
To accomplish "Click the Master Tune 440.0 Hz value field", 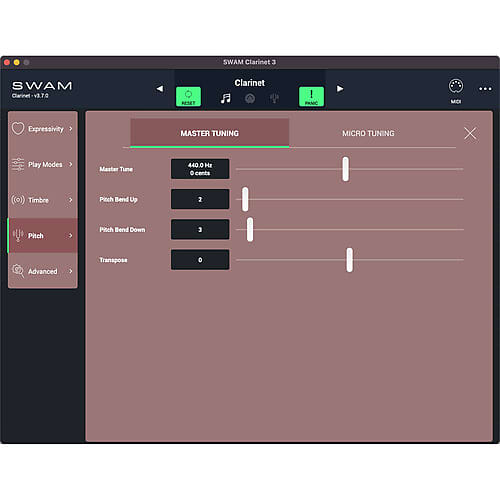I will [200, 169].
